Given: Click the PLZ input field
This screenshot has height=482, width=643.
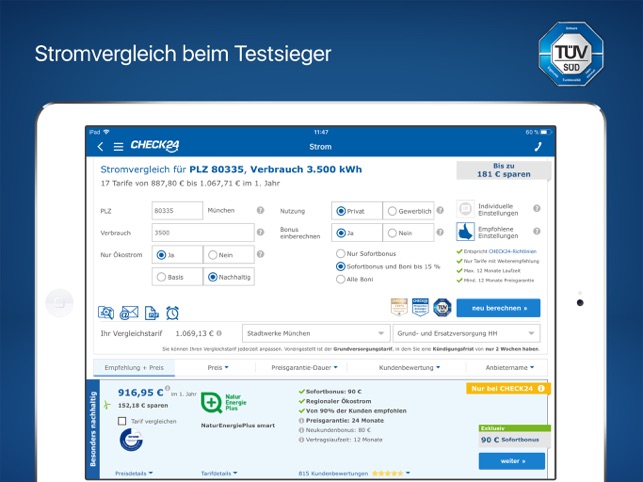Looking at the screenshot, I should [177, 210].
